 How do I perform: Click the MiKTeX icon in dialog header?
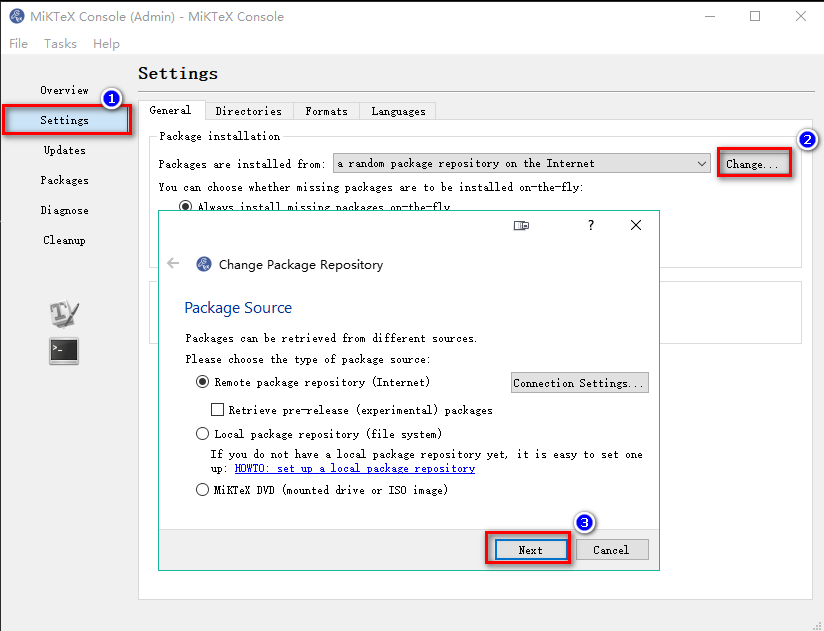204,264
